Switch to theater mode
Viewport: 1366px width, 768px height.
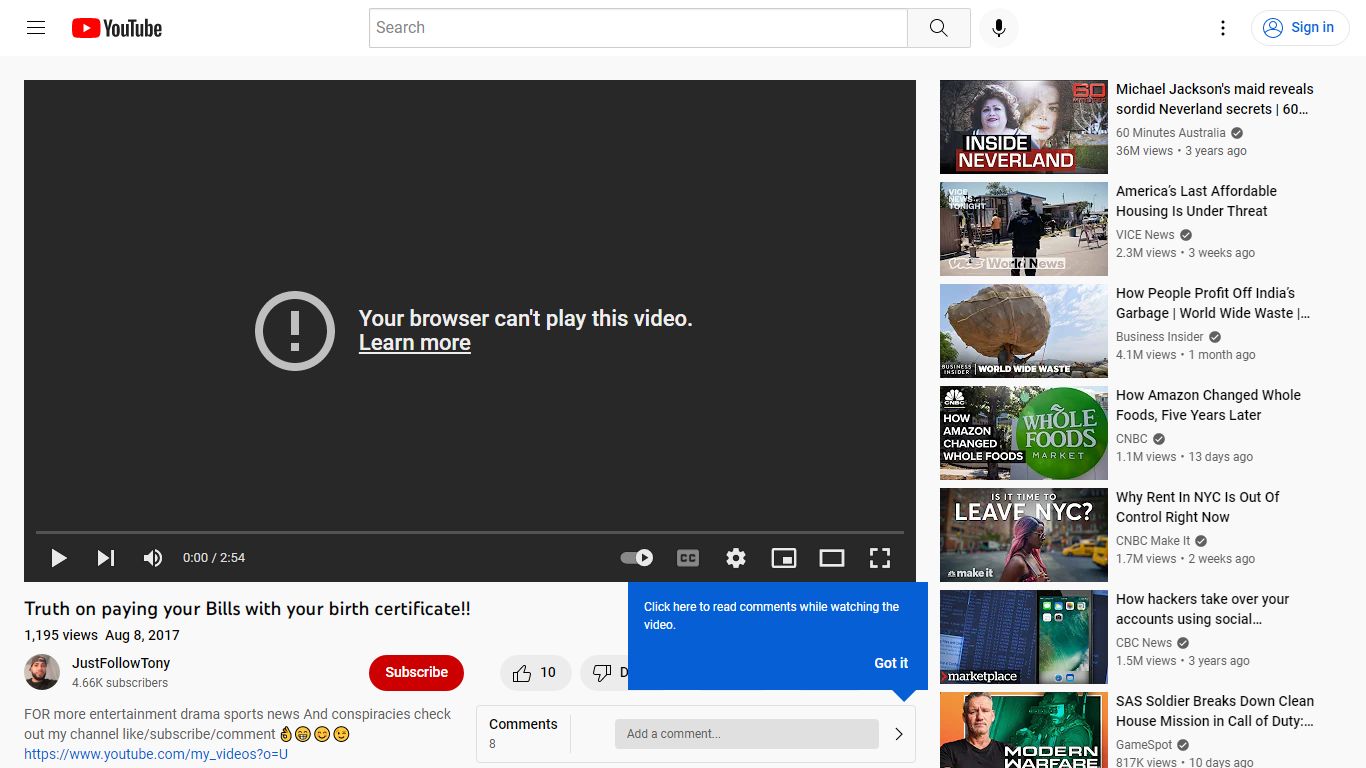pyautogui.click(x=832, y=558)
